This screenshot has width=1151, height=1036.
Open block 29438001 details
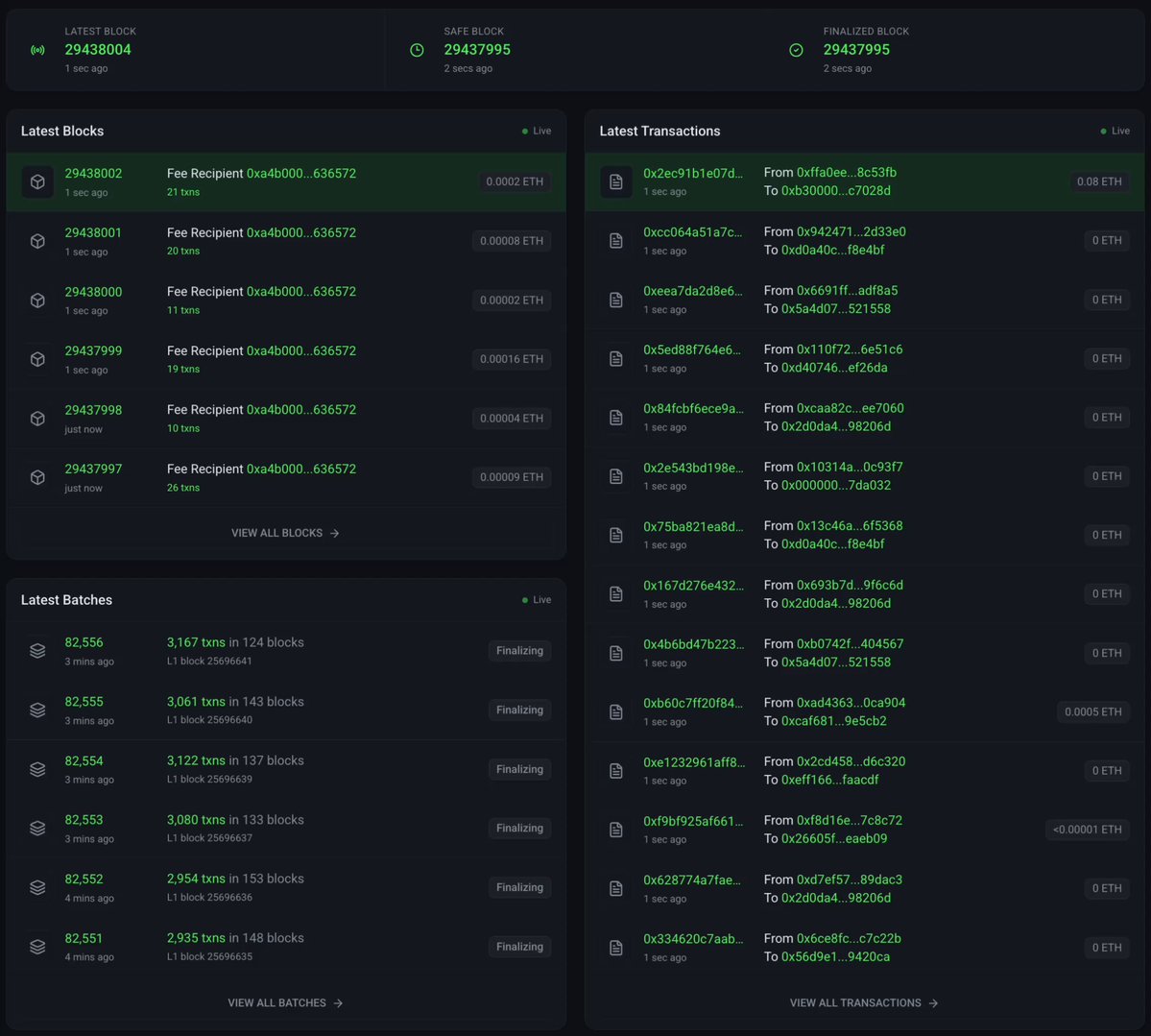(93, 232)
